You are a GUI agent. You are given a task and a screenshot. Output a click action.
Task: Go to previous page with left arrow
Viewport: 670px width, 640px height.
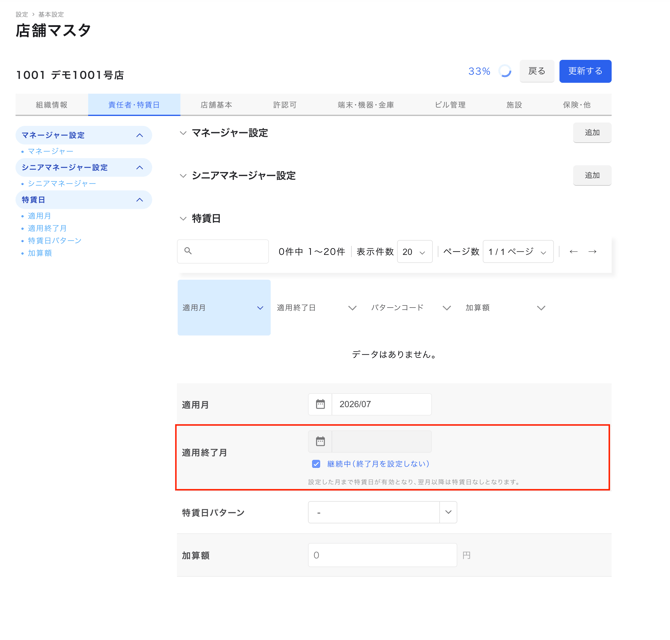(x=573, y=252)
